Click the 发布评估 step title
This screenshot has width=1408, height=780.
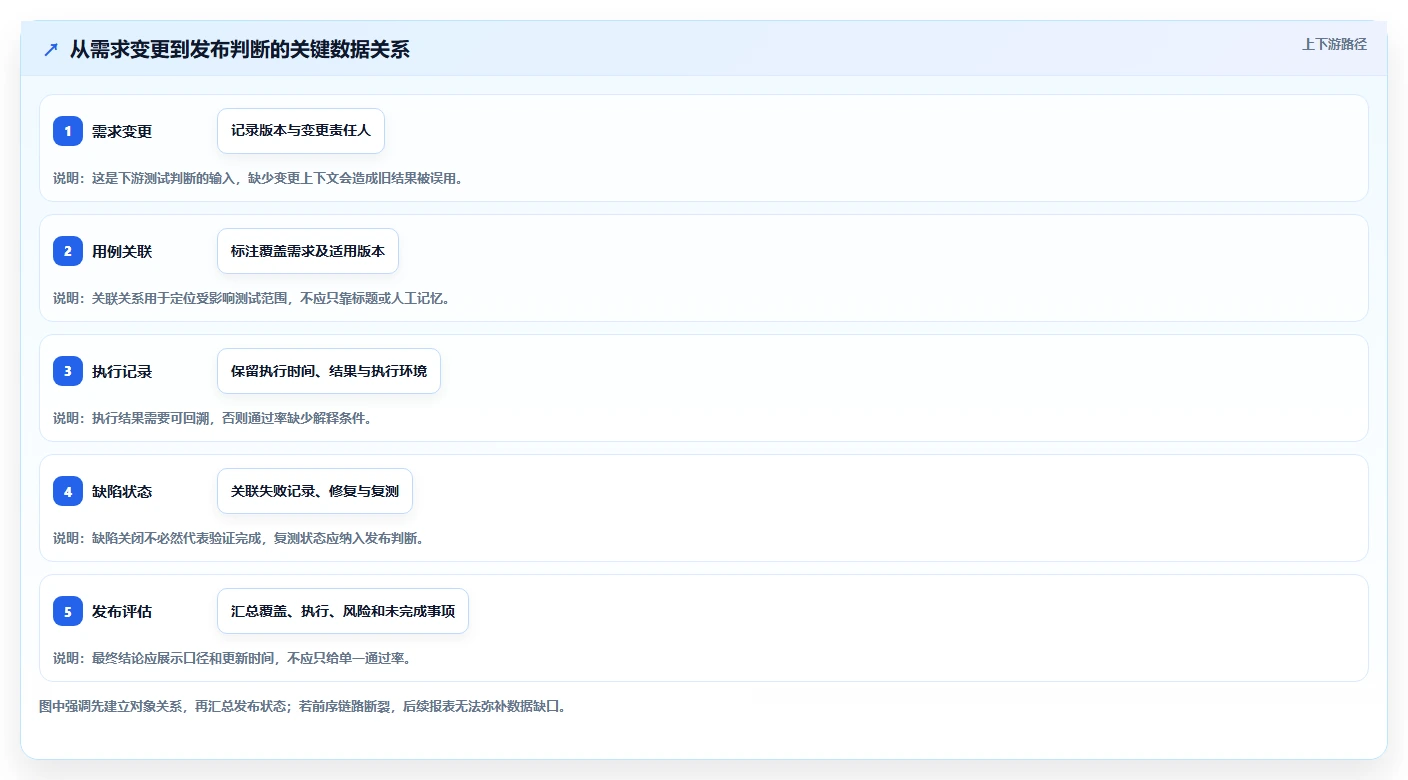(122, 611)
